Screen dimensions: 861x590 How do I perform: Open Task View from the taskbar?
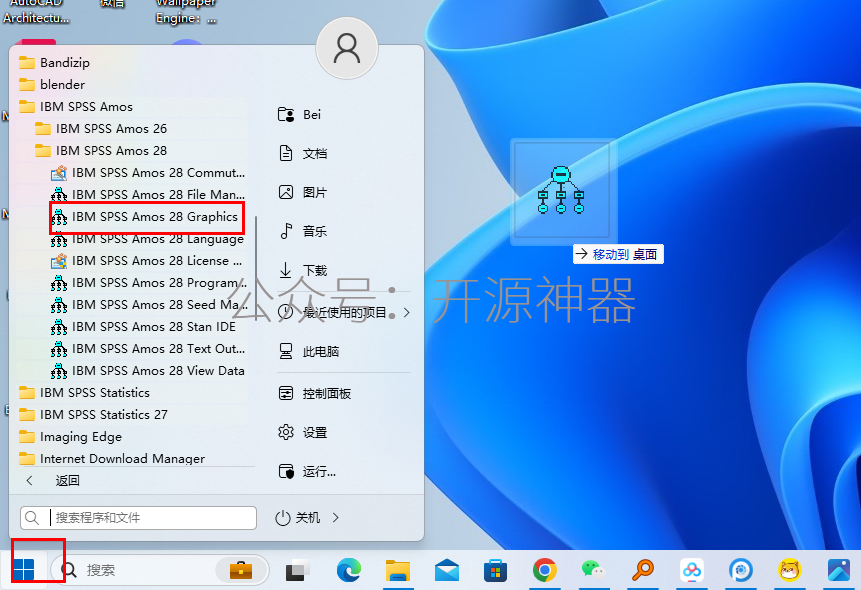pos(297,570)
